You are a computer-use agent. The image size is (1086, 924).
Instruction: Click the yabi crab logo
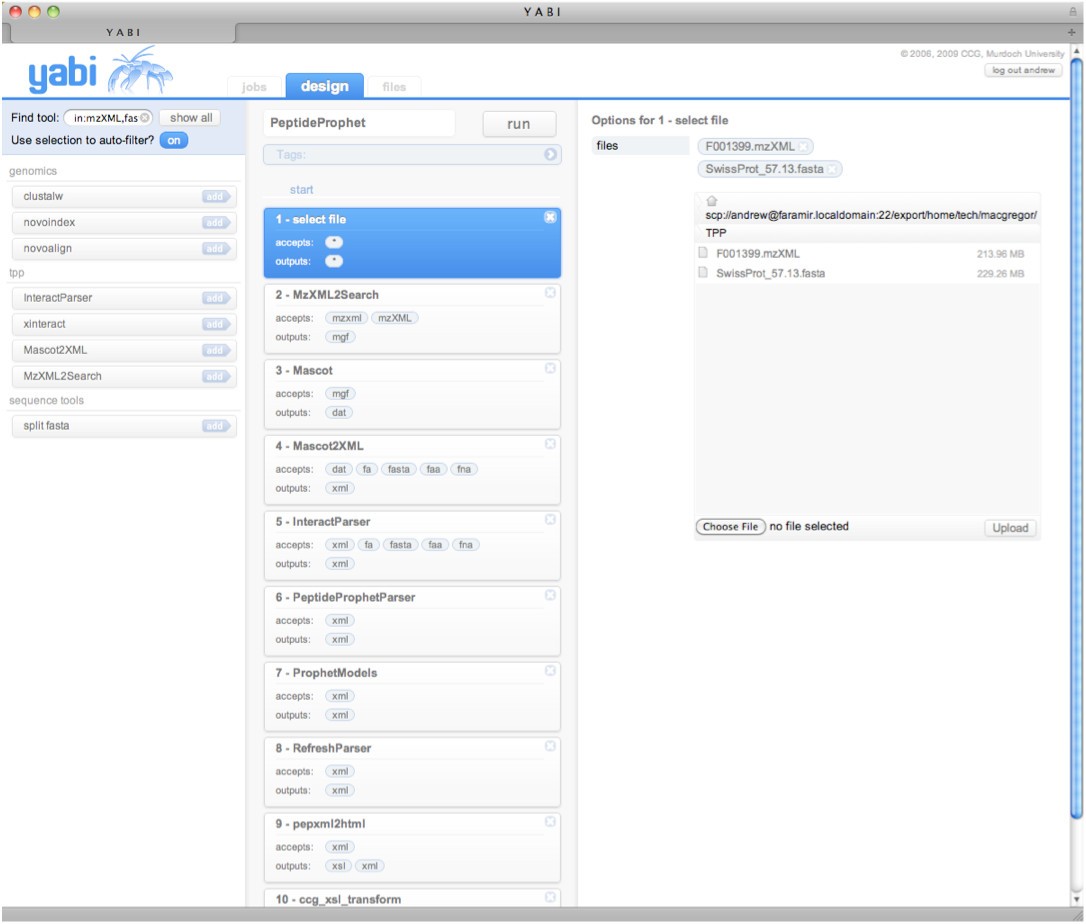pos(141,70)
